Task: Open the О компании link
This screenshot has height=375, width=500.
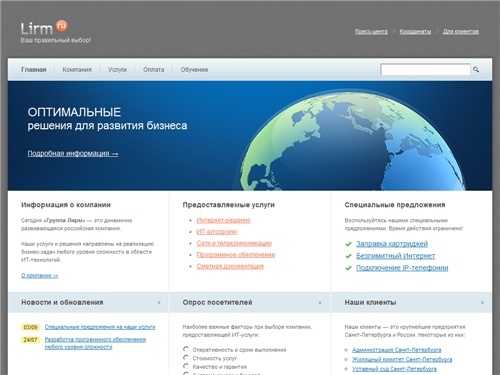Action: [39, 275]
